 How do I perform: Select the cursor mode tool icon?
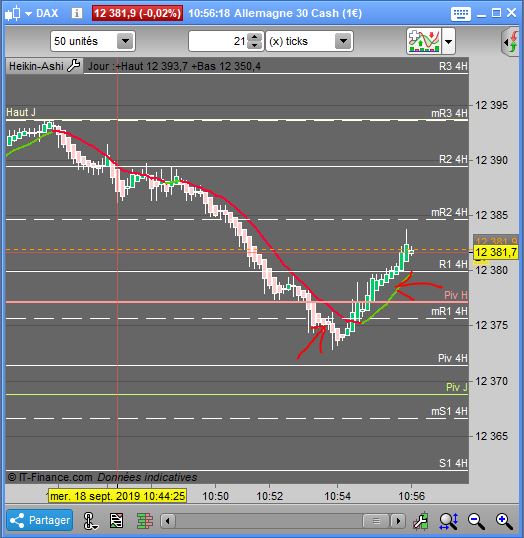coord(90,521)
